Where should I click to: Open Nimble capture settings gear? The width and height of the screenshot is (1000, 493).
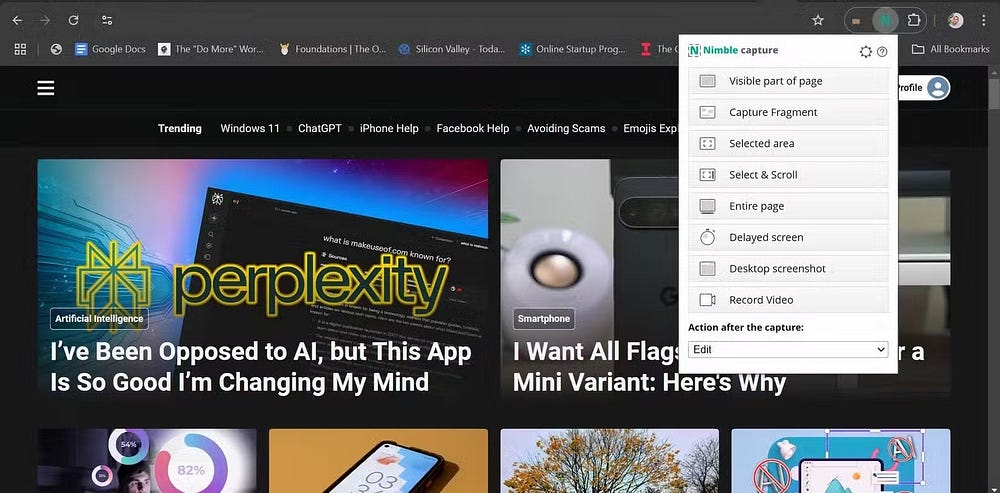866,51
